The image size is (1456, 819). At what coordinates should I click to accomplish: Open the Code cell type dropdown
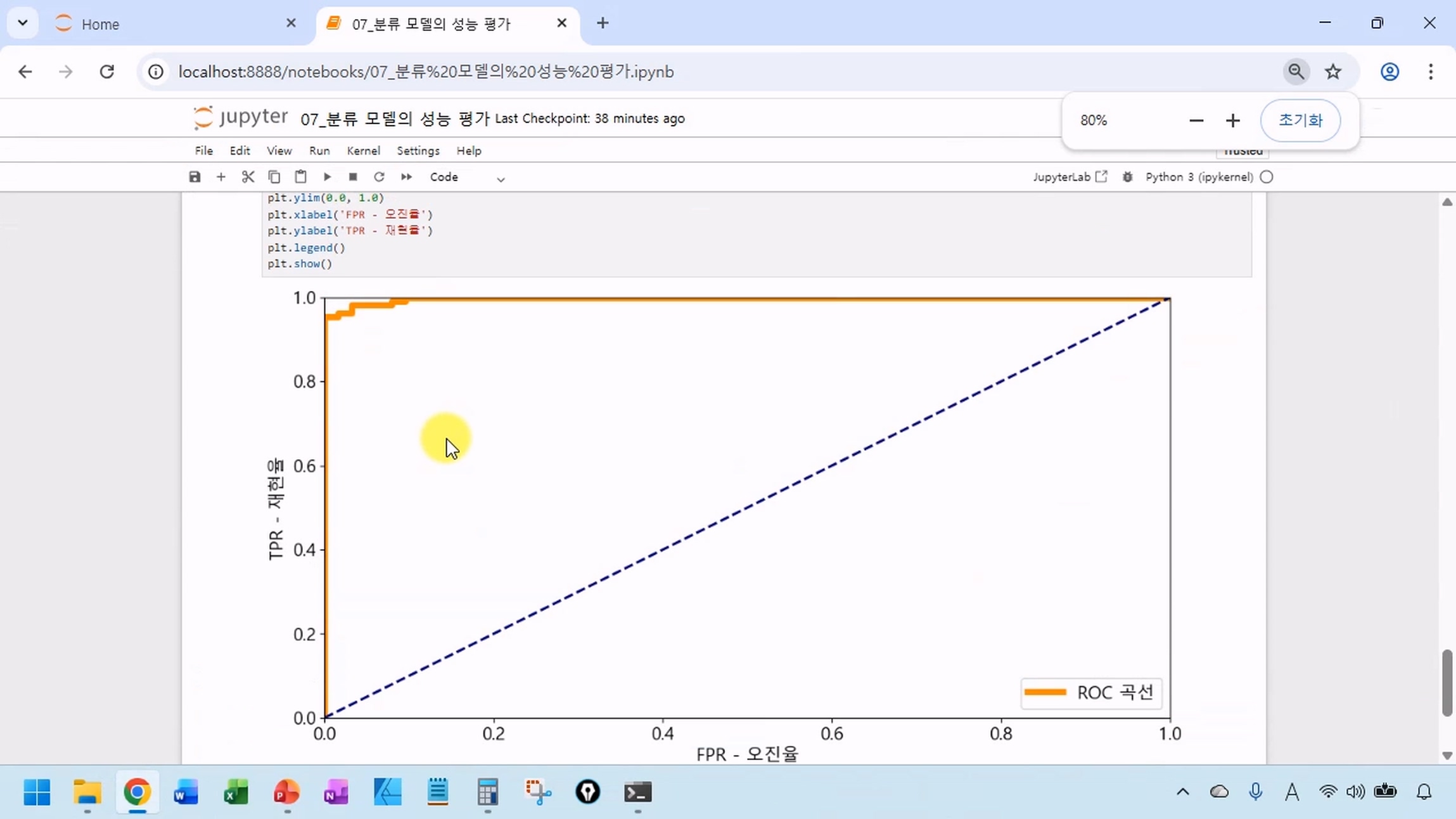coord(467,177)
